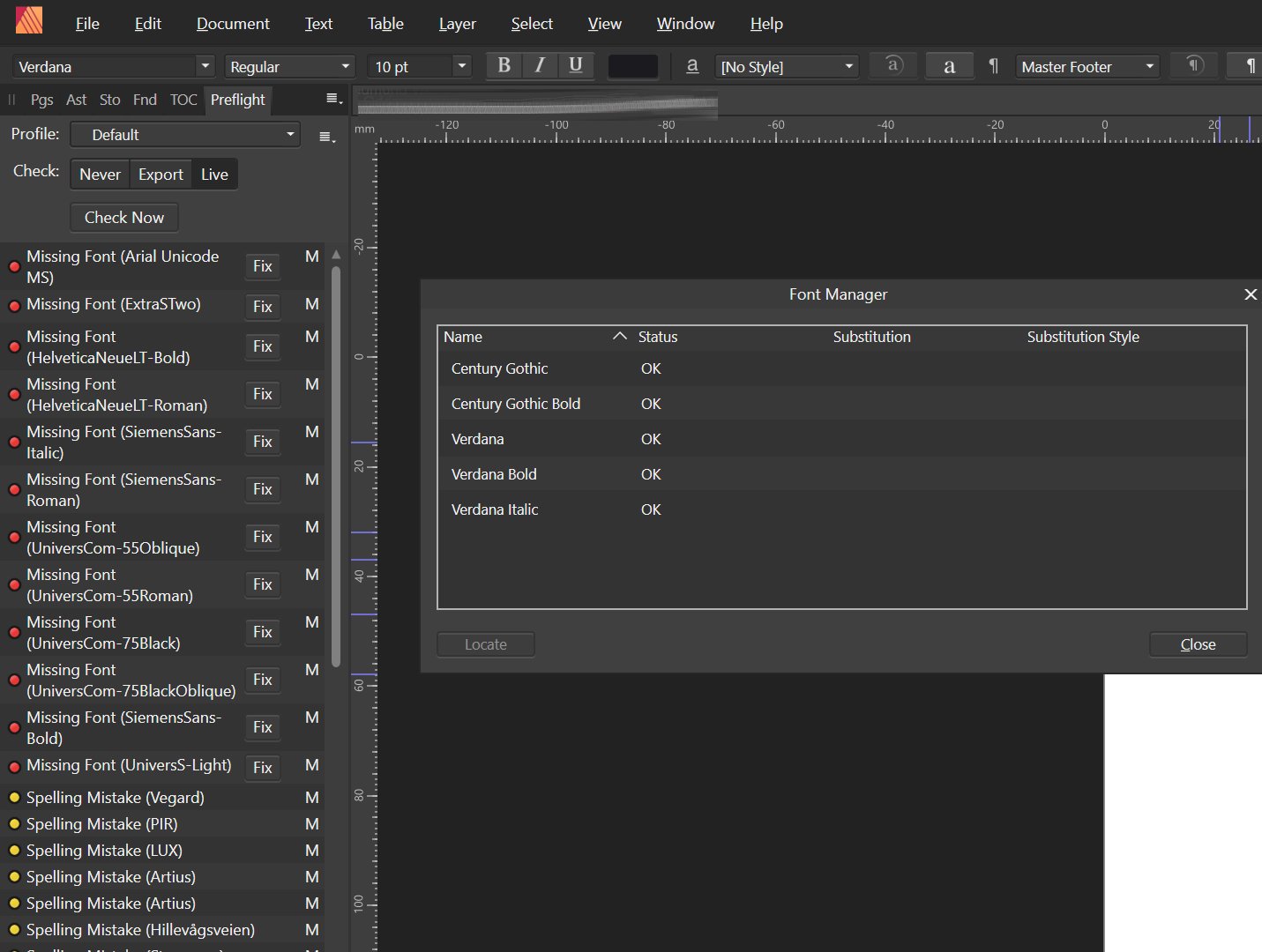
Task: Click the 'a' character style button
Action: [x=949, y=65]
